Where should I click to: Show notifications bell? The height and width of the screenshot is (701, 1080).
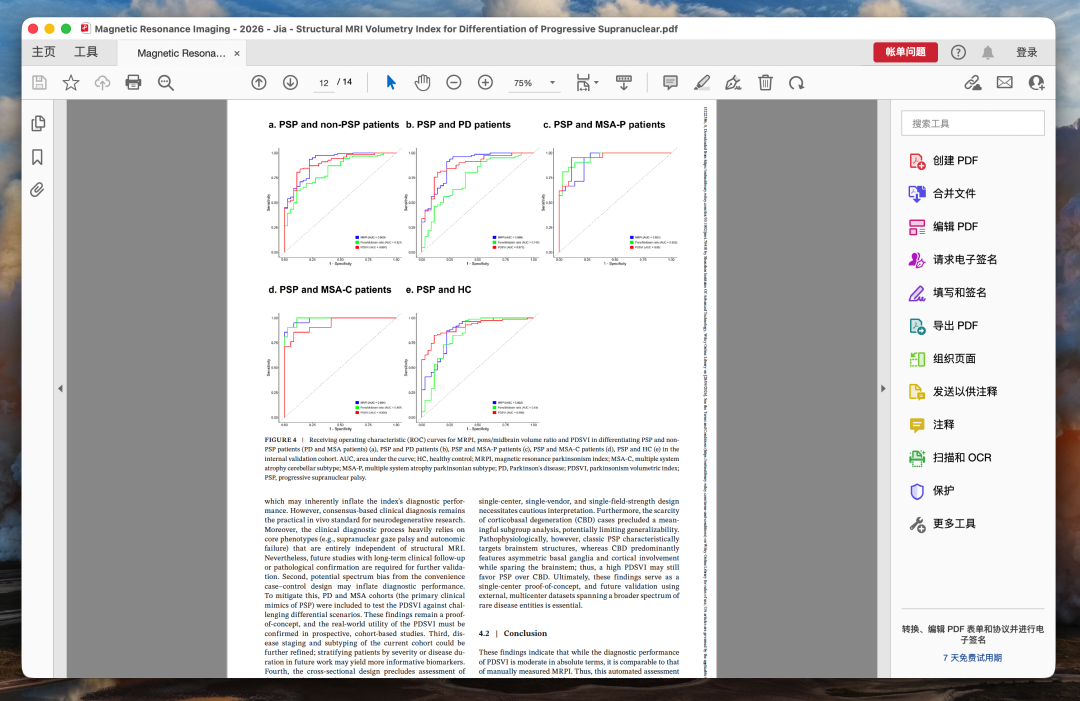click(988, 52)
